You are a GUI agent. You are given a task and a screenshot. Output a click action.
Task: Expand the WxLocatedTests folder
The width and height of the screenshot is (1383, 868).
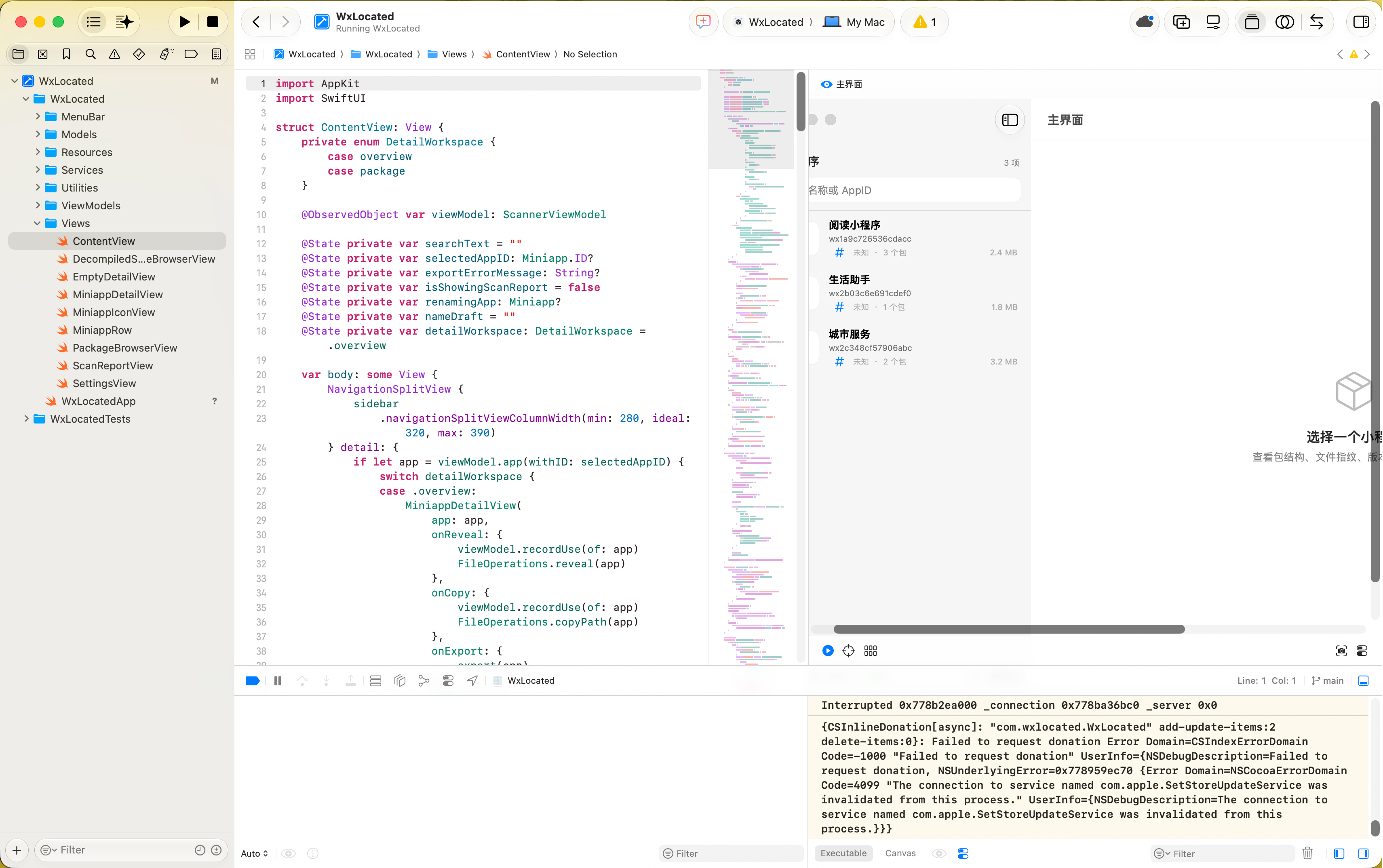click(26, 419)
